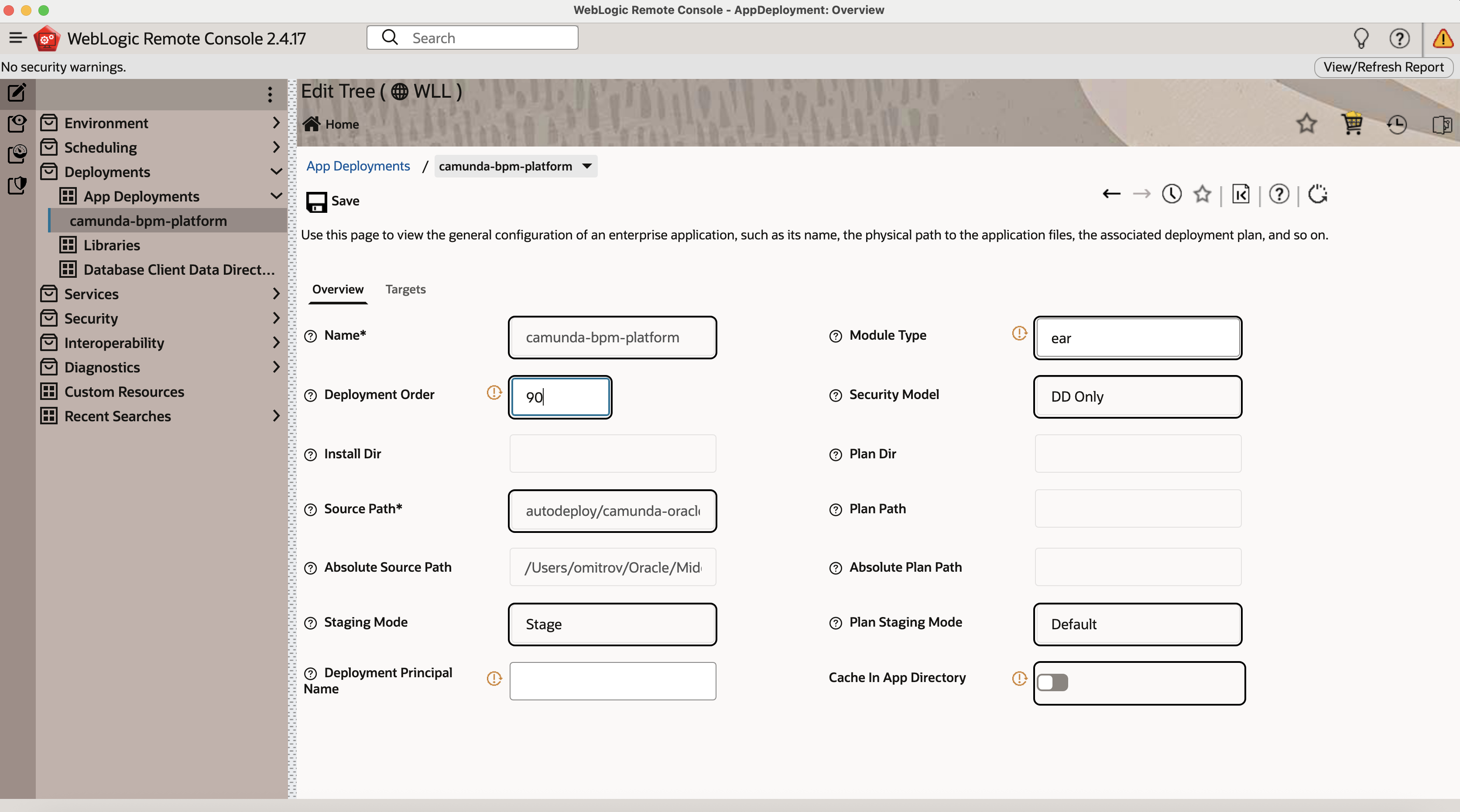Click the back arrow navigation icon

(1111, 194)
